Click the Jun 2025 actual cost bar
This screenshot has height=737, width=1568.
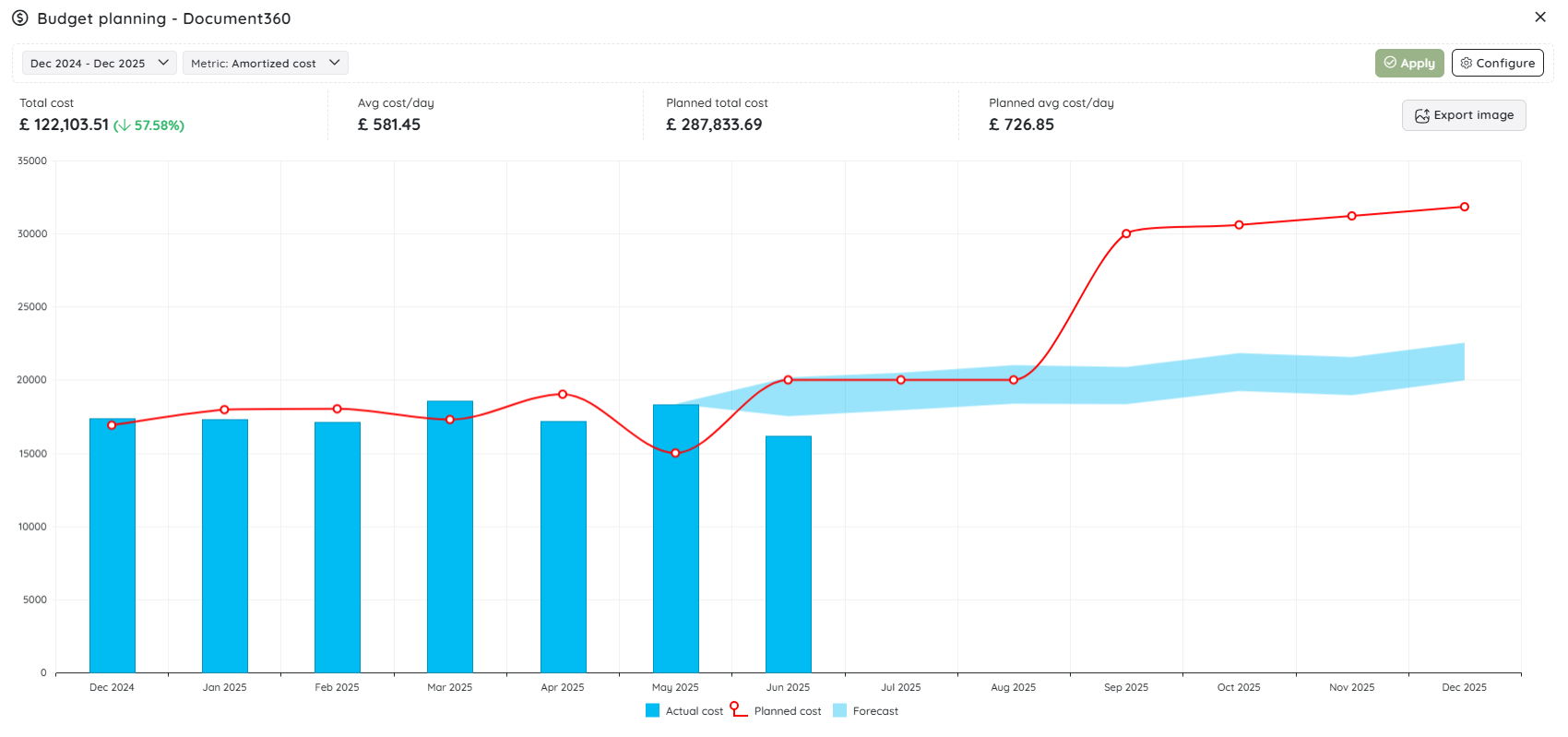pyautogui.click(x=789, y=554)
